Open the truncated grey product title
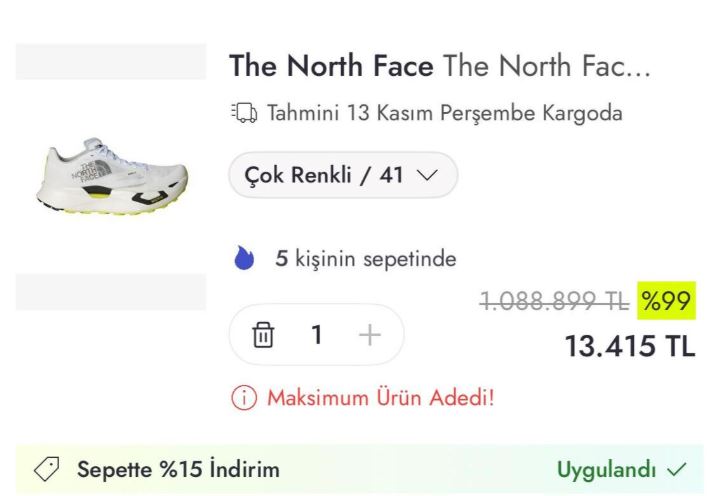 [x=547, y=67]
